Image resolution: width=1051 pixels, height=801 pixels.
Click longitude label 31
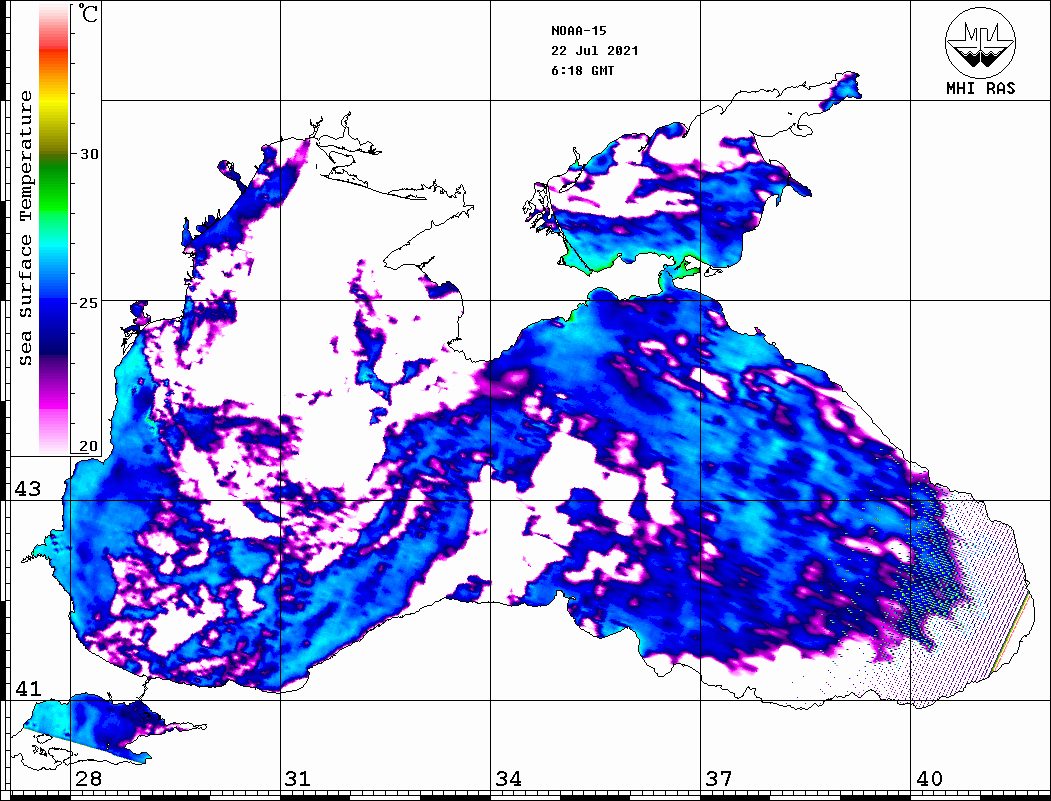click(298, 779)
